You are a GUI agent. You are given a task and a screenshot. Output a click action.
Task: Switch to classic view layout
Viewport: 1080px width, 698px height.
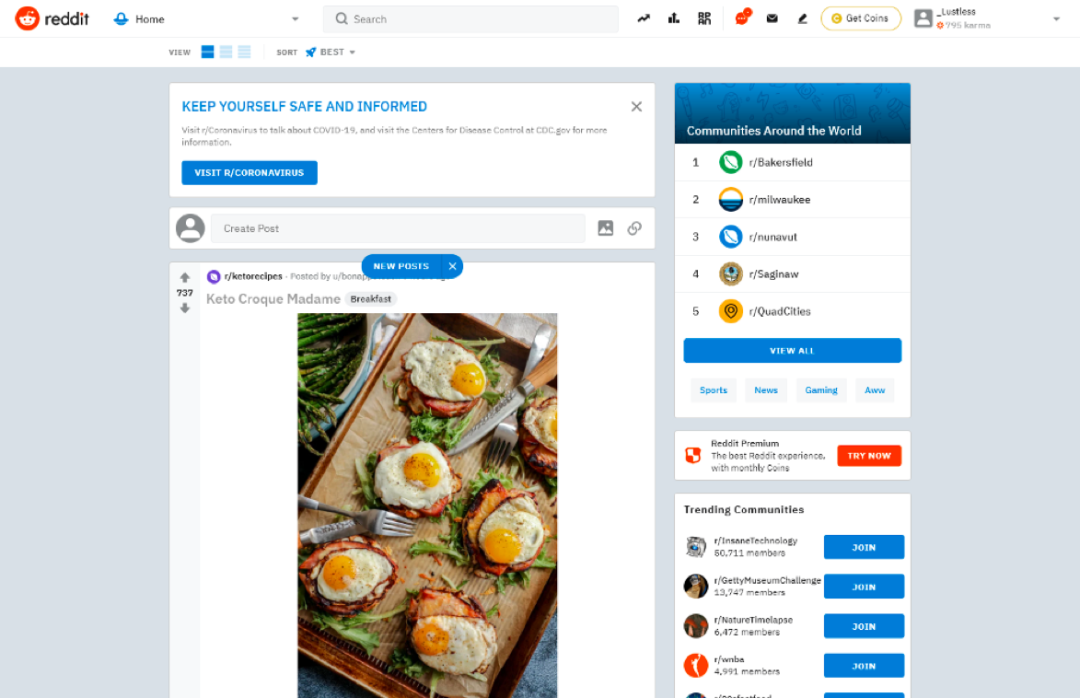coord(226,52)
